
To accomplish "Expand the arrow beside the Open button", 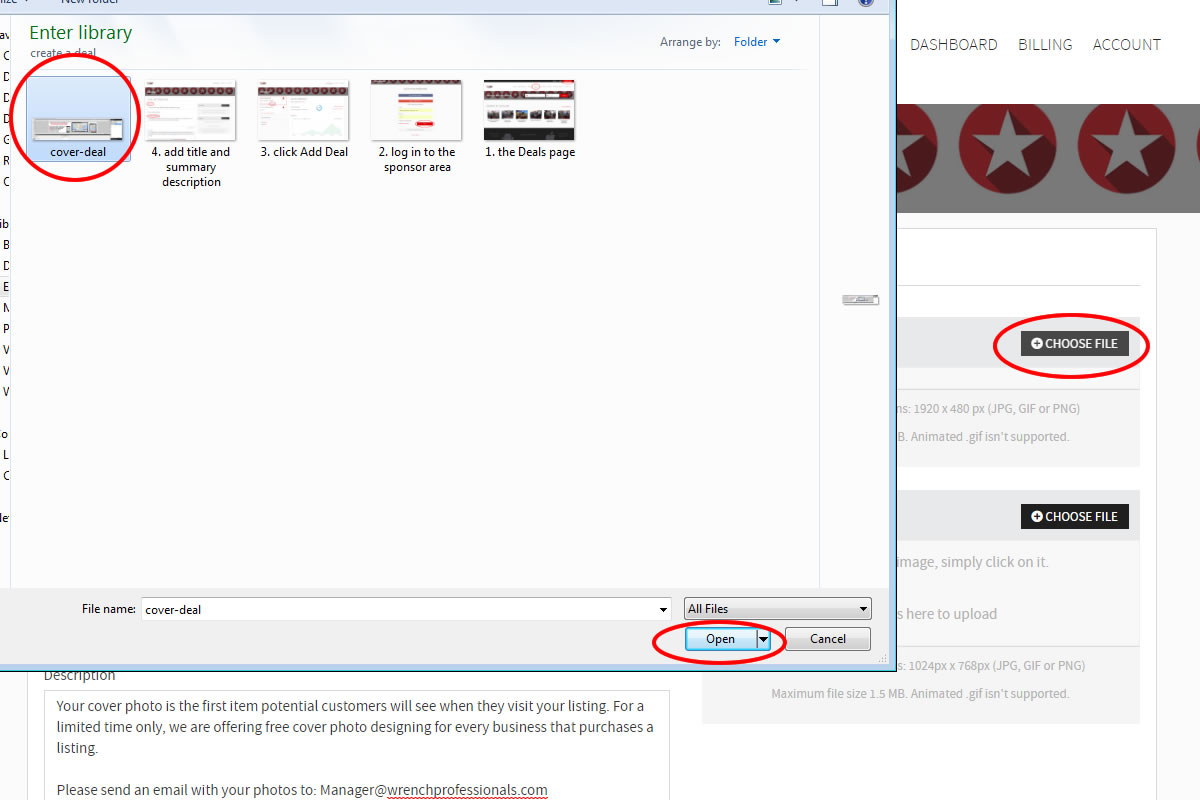I will [x=763, y=639].
